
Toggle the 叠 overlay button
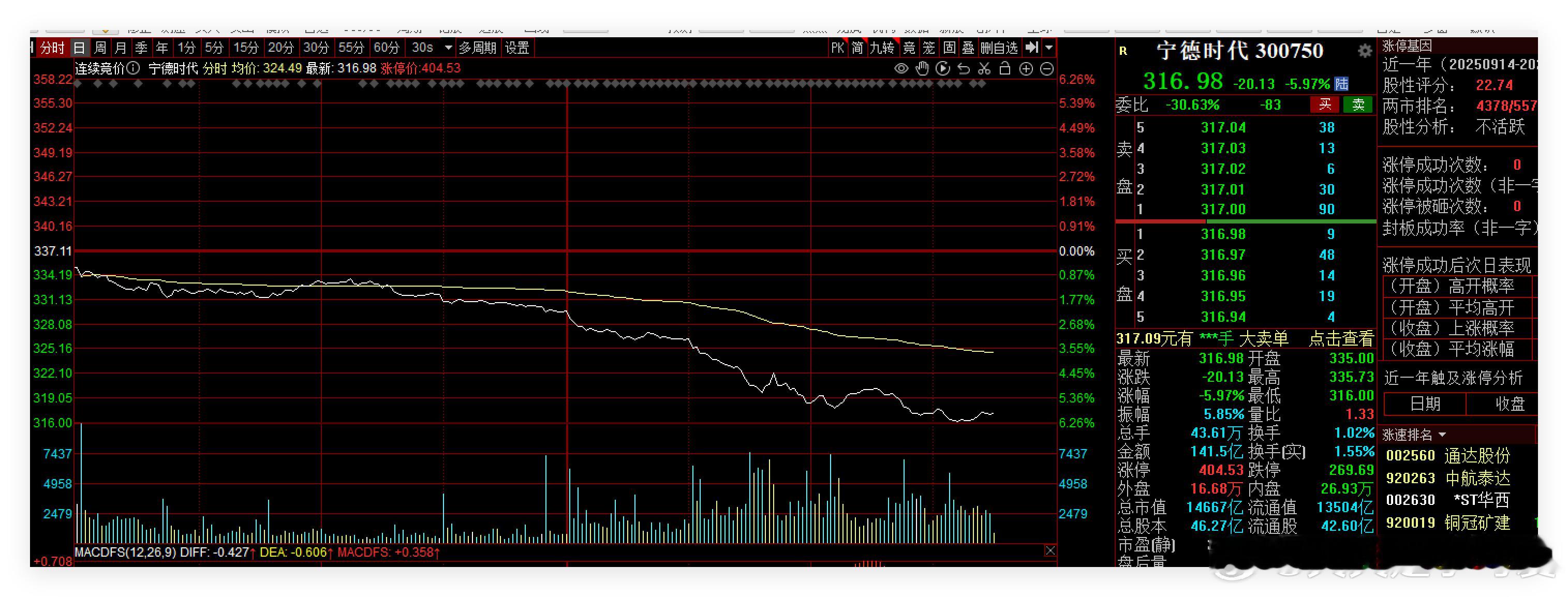968,48
